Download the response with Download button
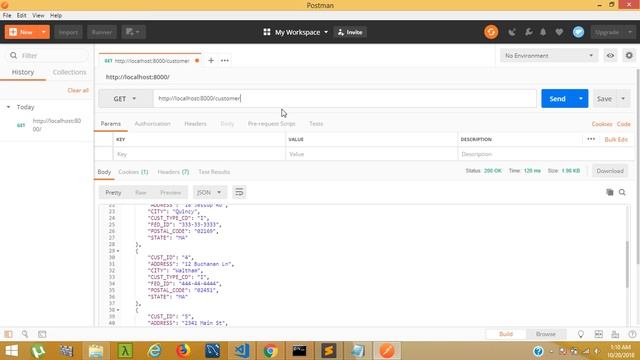This screenshot has width=640, height=360. pyautogui.click(x=610, y=171)
